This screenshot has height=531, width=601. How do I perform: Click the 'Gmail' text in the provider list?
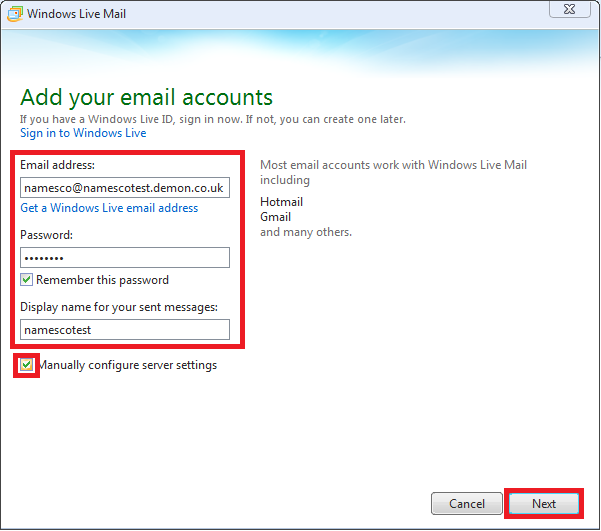coord(276,217)
